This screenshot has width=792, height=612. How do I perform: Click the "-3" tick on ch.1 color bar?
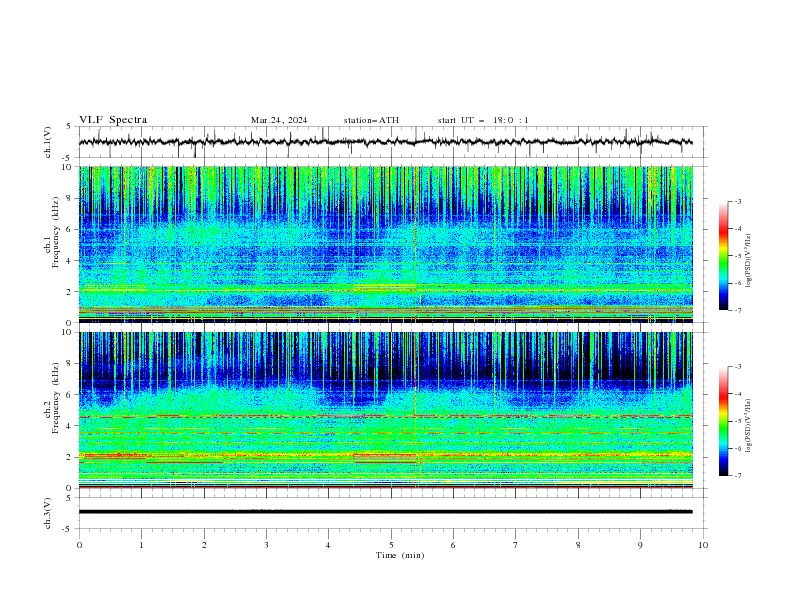tap(738, 201)
